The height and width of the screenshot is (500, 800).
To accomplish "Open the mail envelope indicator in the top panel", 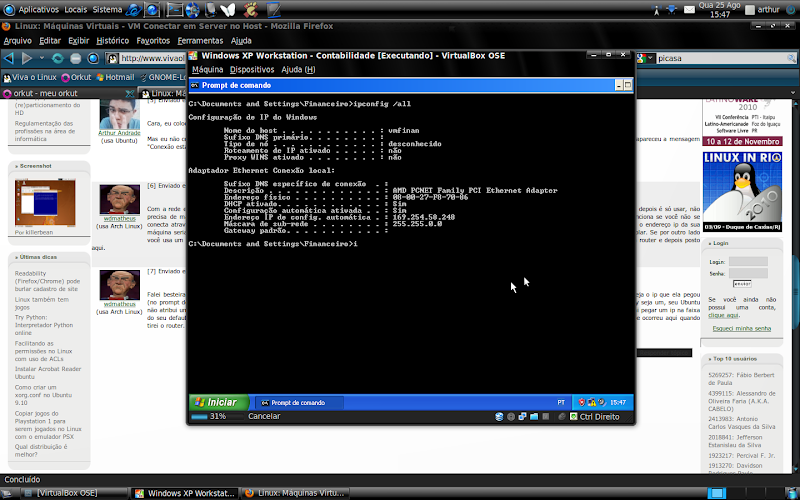I will point(689,10).
